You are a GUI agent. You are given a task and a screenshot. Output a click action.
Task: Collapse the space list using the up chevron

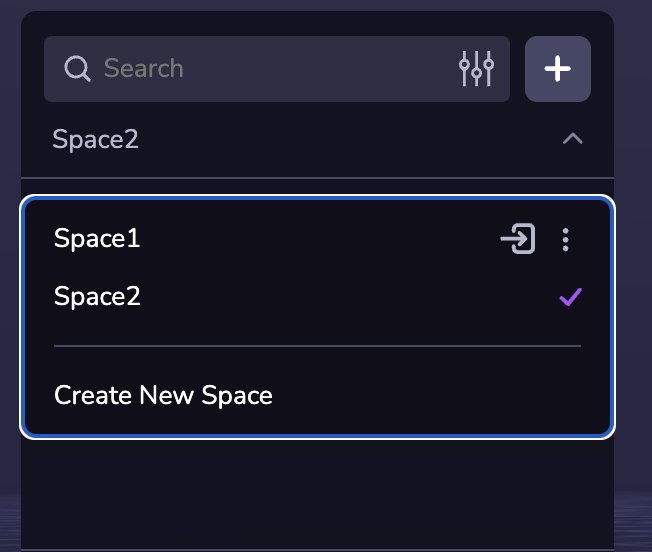click(572, 139)
